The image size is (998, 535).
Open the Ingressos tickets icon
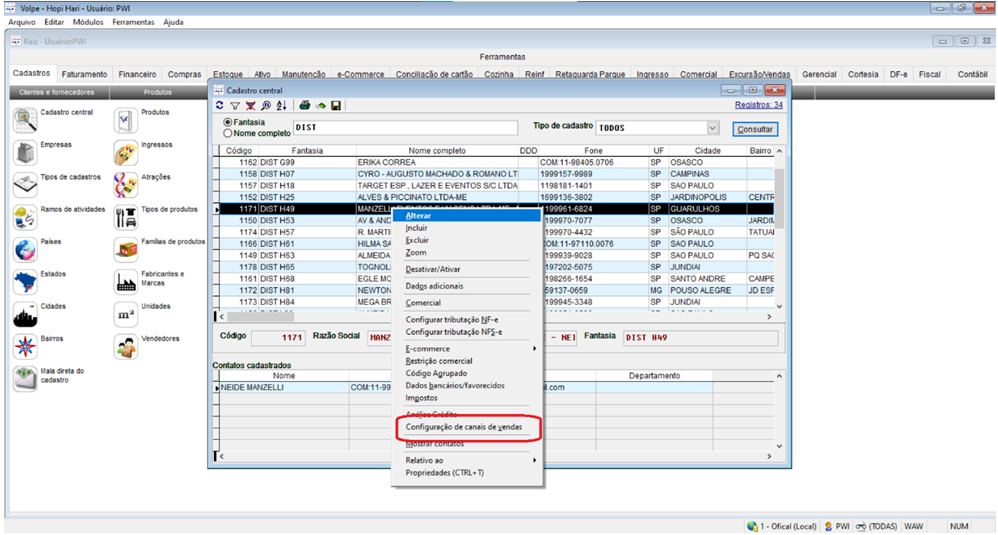click(126, 152)
